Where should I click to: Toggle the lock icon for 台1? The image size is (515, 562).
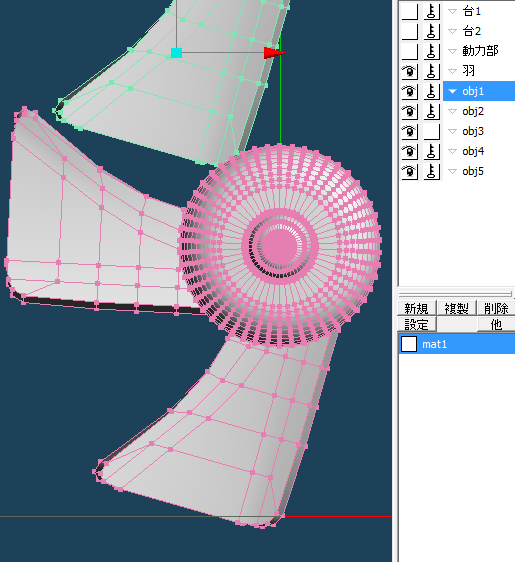pos(431,11)
